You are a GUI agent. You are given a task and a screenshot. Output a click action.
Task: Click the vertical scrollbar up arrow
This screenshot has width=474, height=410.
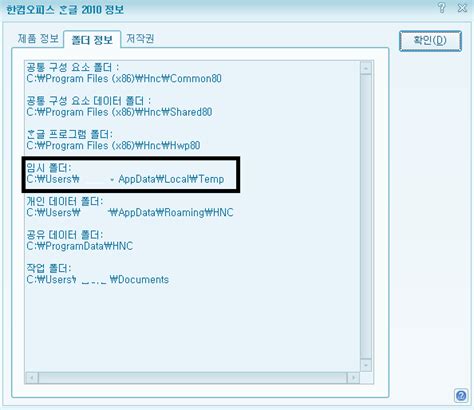[x=366, y=68]
